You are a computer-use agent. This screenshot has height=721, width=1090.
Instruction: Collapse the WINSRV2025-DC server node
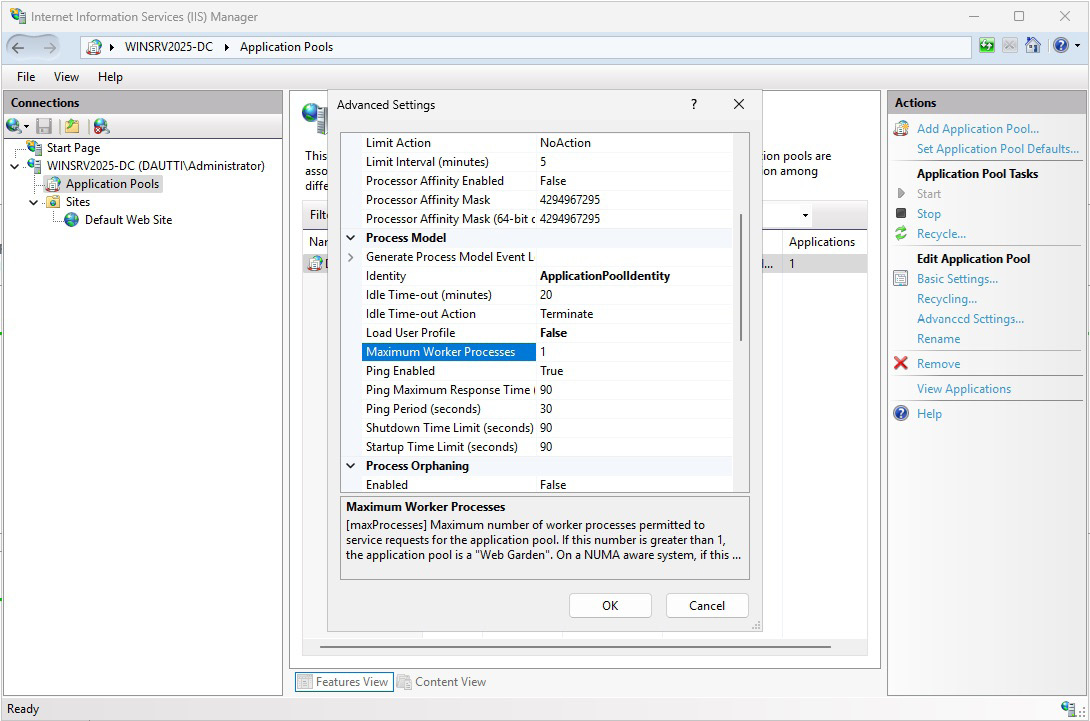pos(15,166)
